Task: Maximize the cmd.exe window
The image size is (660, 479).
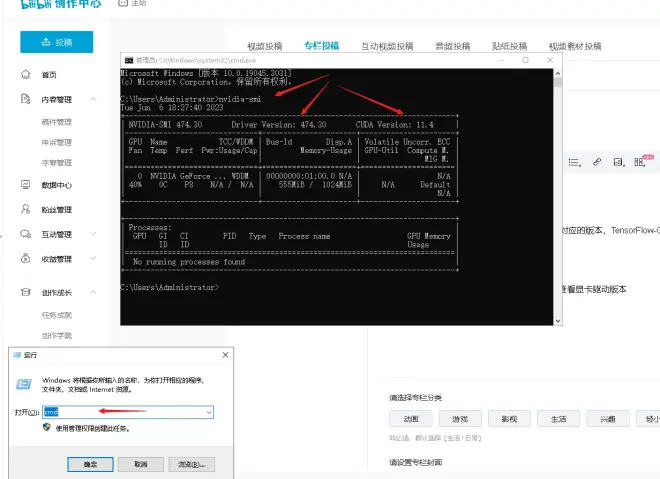Action: (x=525, y=60)
